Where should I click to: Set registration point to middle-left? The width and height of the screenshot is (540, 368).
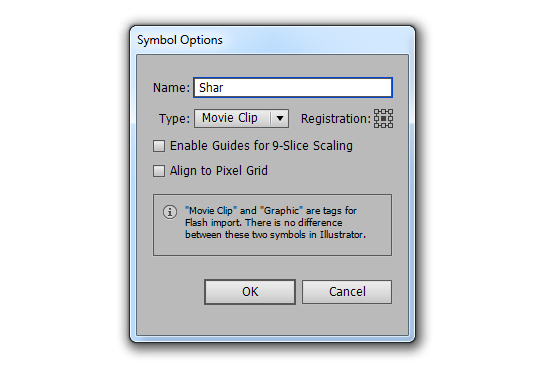coord(376,118)
